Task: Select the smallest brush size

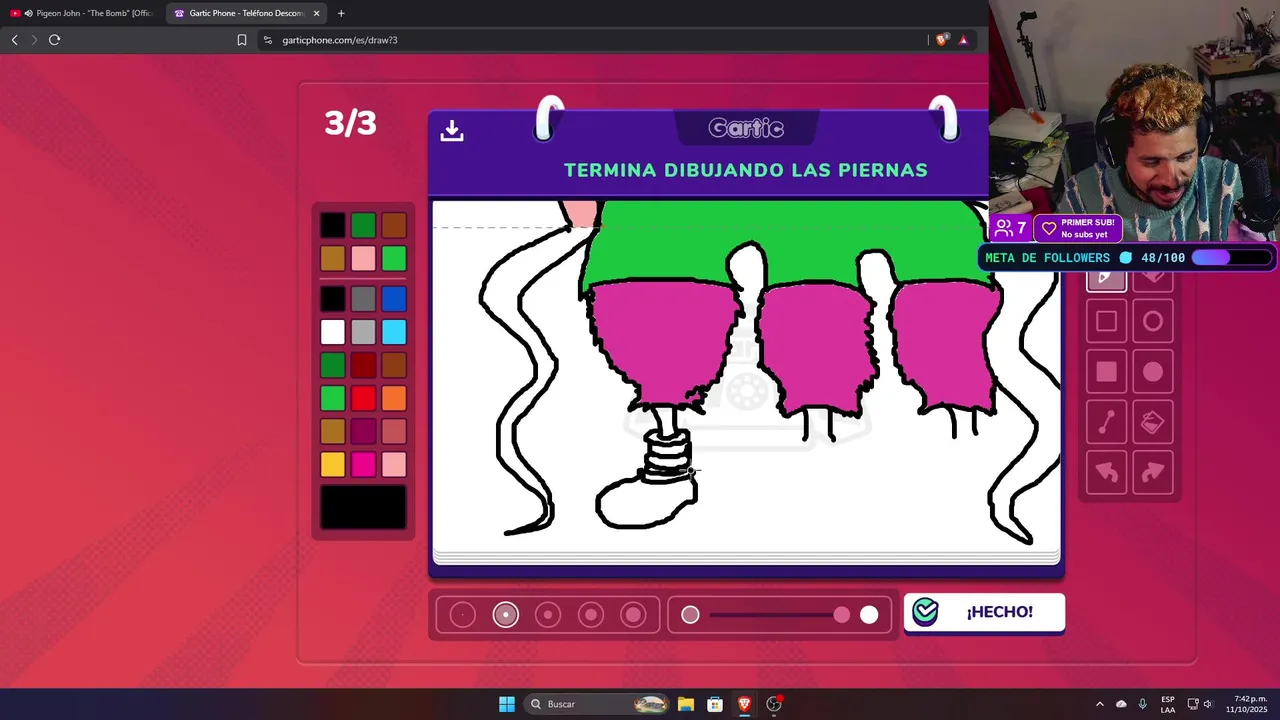Action: click(463, 615)
